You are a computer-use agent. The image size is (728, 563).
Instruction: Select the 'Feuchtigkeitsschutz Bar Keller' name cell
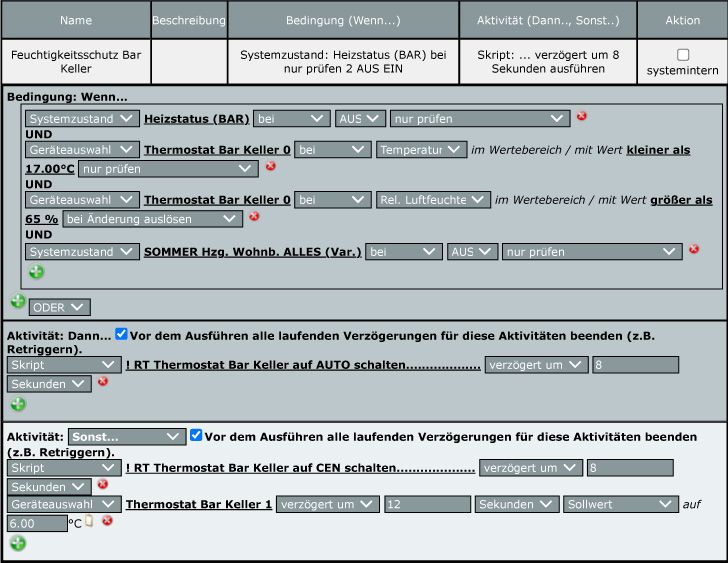click(76, 62)
